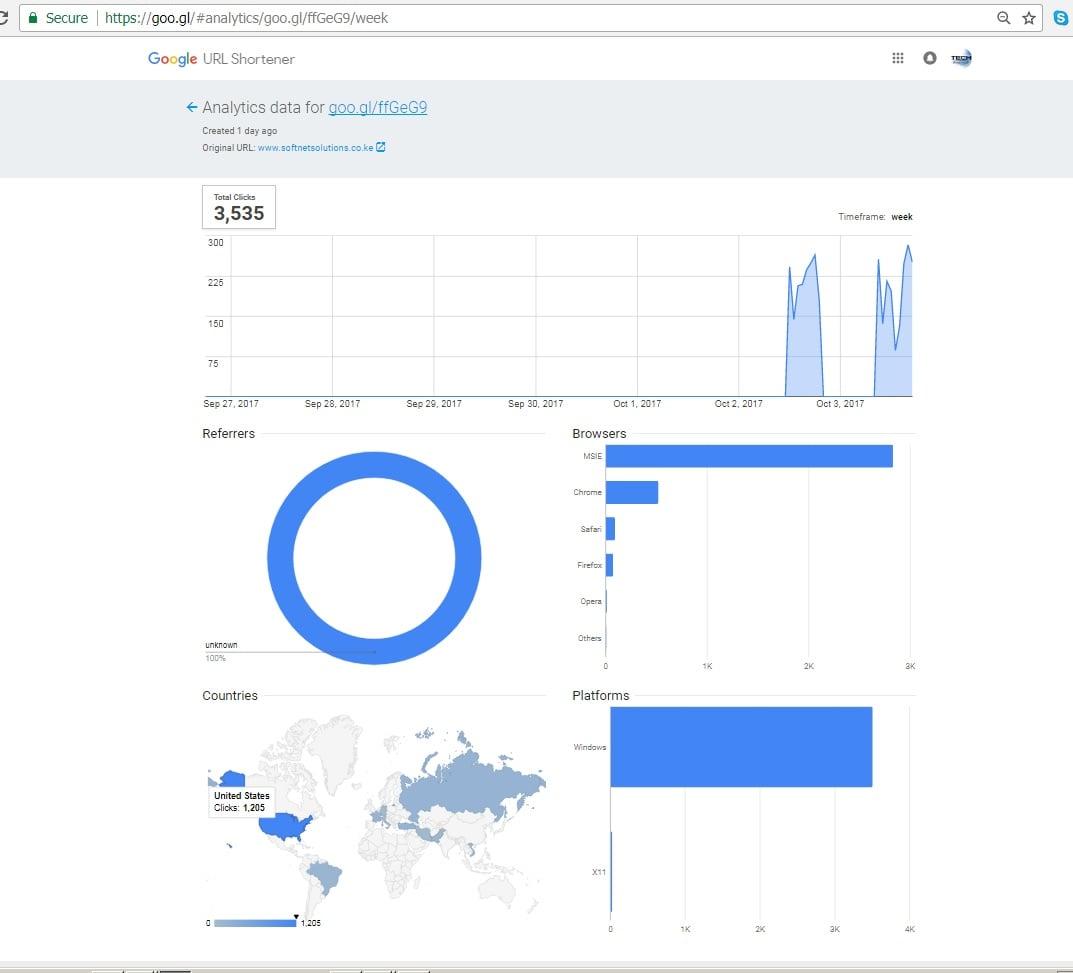Viewport: 1073px width, 973px height.
Task: Click the MSIE bar in Browsers chart
Action: (x=748, y=456)
